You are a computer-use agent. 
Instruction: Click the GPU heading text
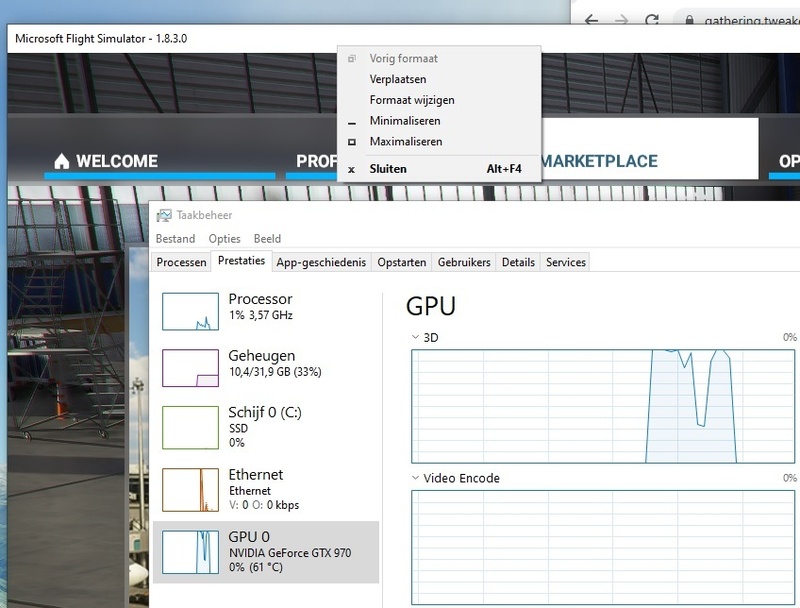click(x=431, y=307)
